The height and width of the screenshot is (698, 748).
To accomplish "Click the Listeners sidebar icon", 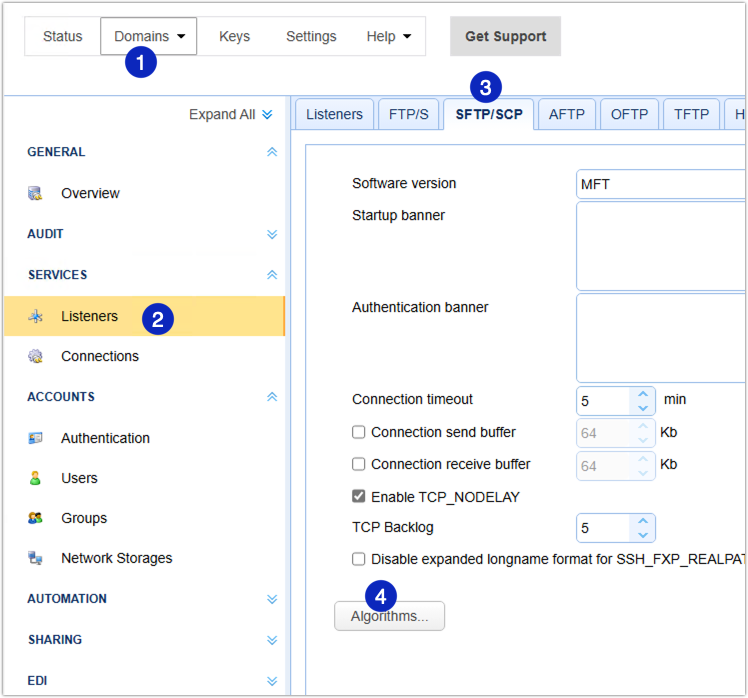I will [36, 317].
